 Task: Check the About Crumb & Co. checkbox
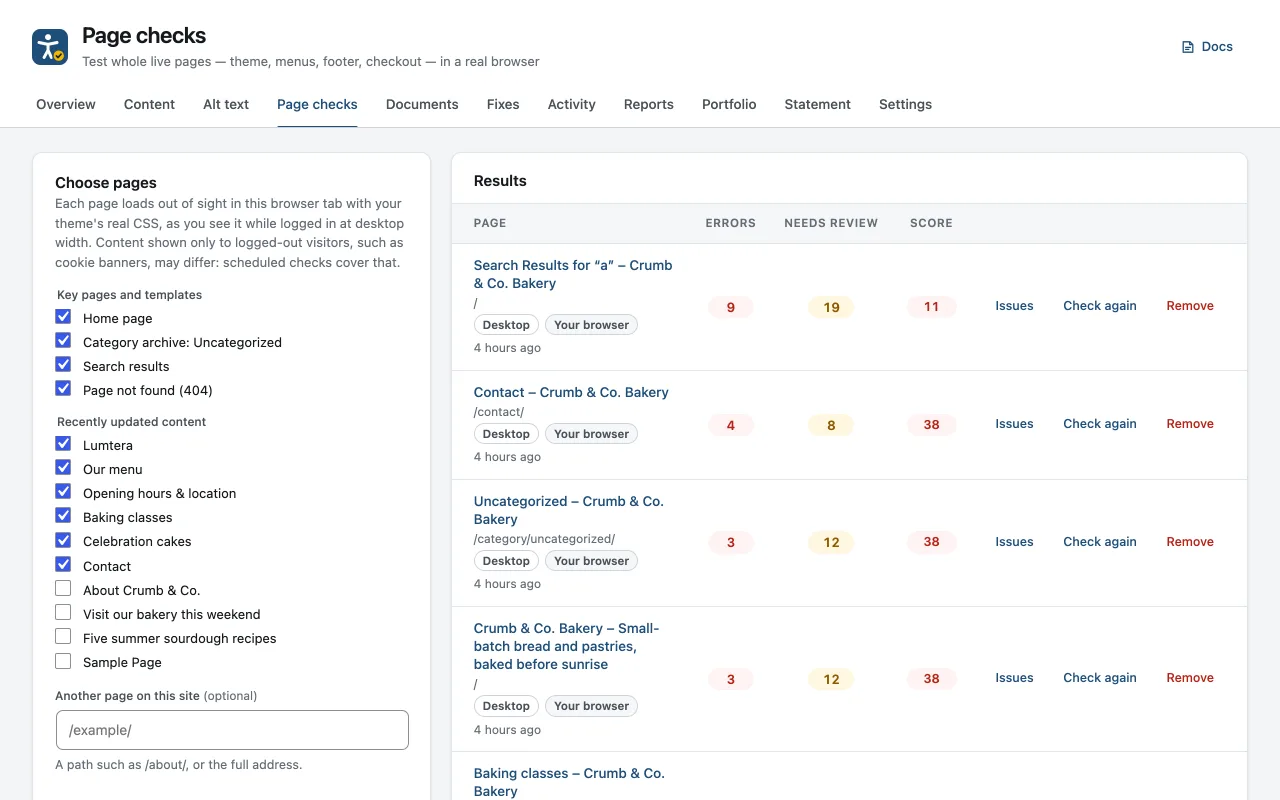[x=63, y=589]
